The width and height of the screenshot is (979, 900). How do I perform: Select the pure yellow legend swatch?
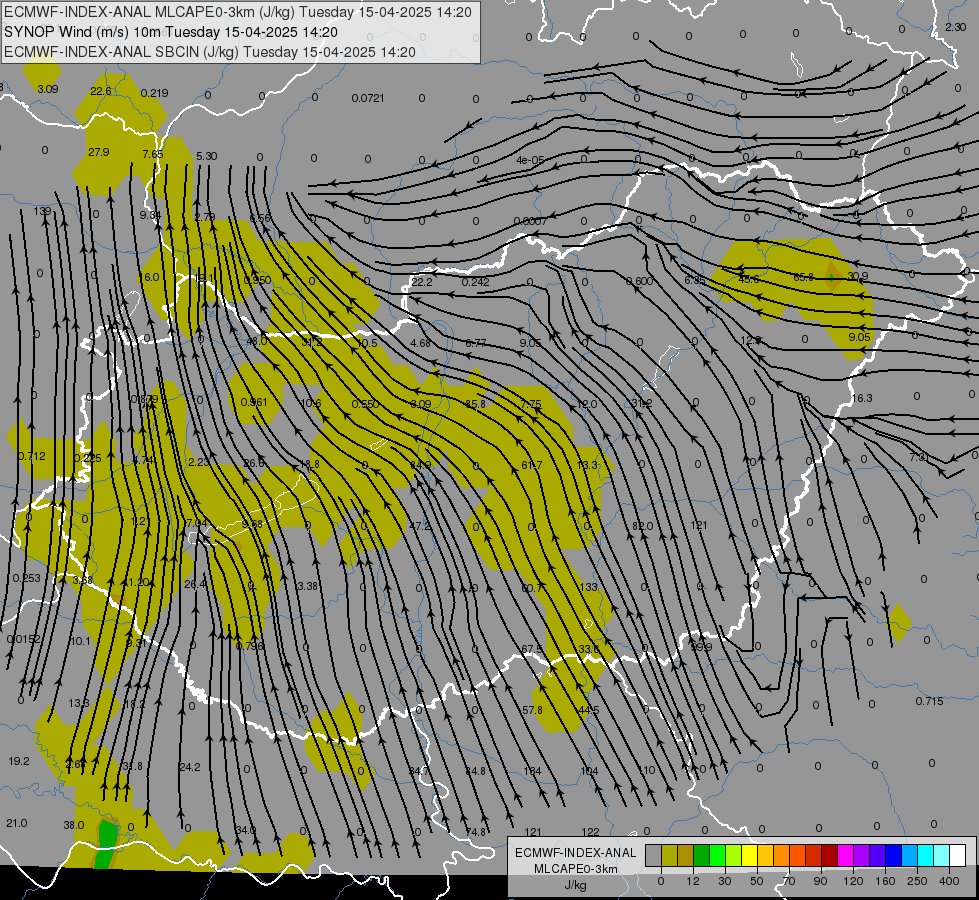point(750,856)
